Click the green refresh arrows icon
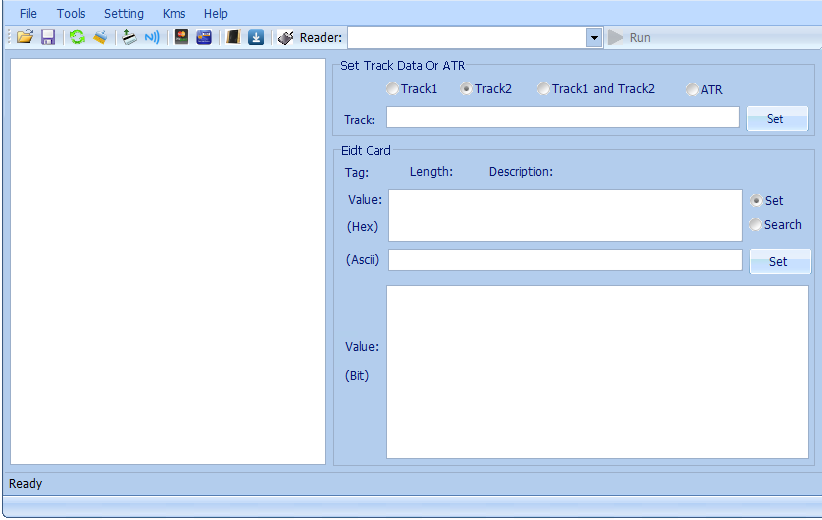Image resolution: width=822 pixels, height=520 pixels. coord(77,37)
